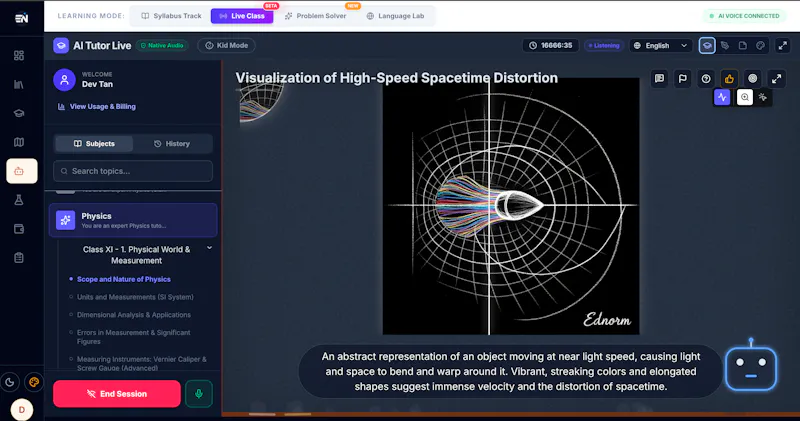800x421 pixels.
Task: Click the help question mark icon
Action: pos(706,79)
